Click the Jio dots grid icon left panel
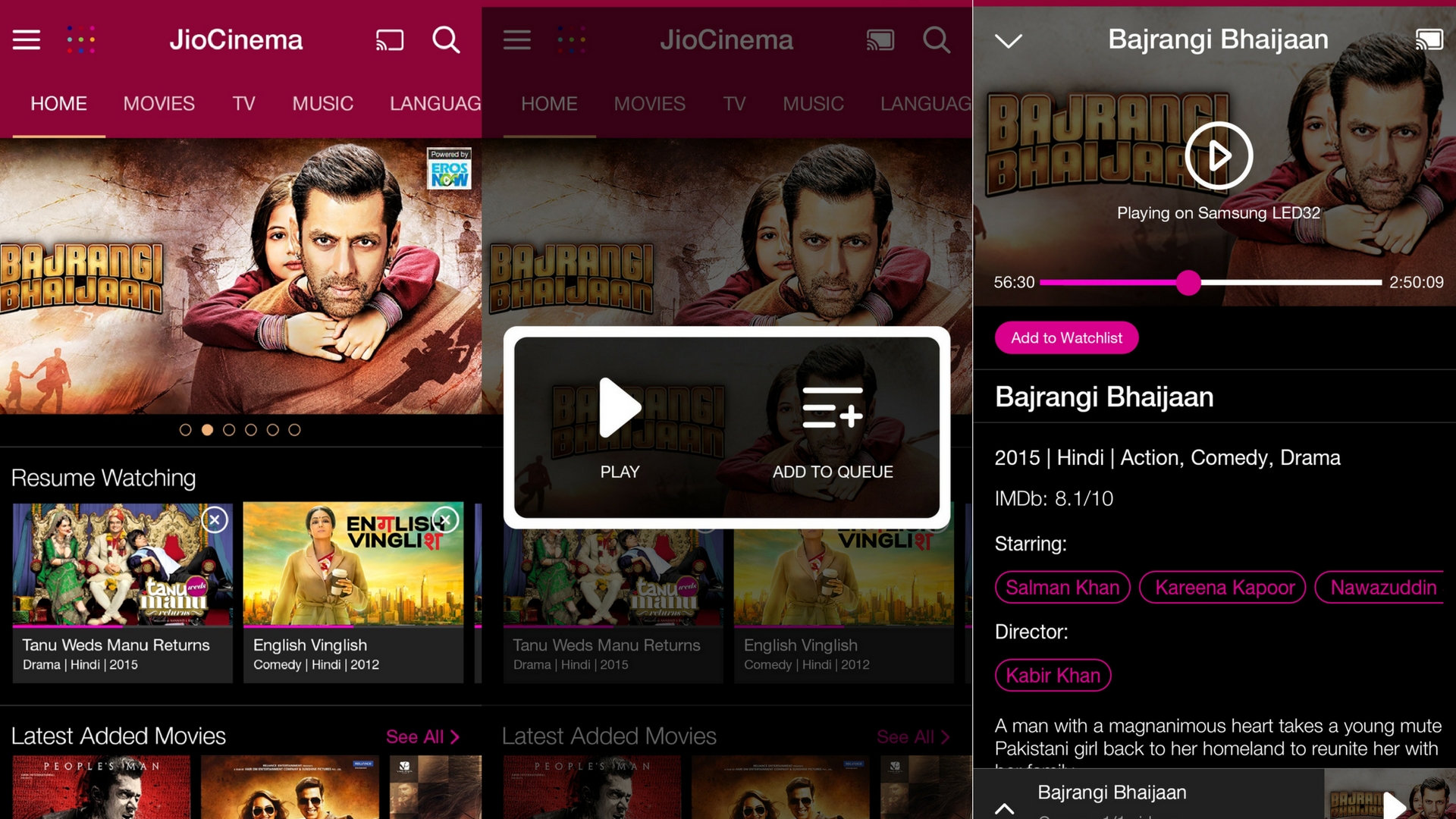Viewport: 1456px width, 819px height. click(x=80, y=39)
